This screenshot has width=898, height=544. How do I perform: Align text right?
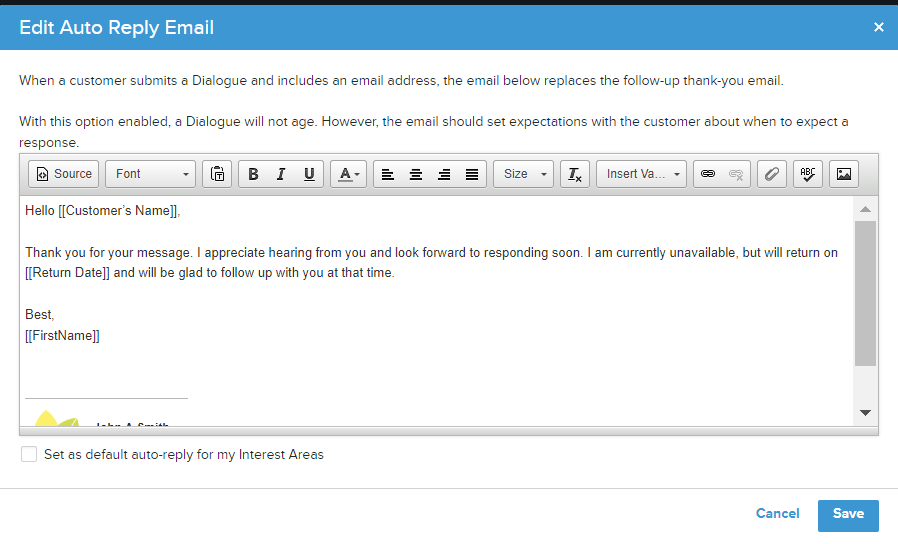[444, 174]
